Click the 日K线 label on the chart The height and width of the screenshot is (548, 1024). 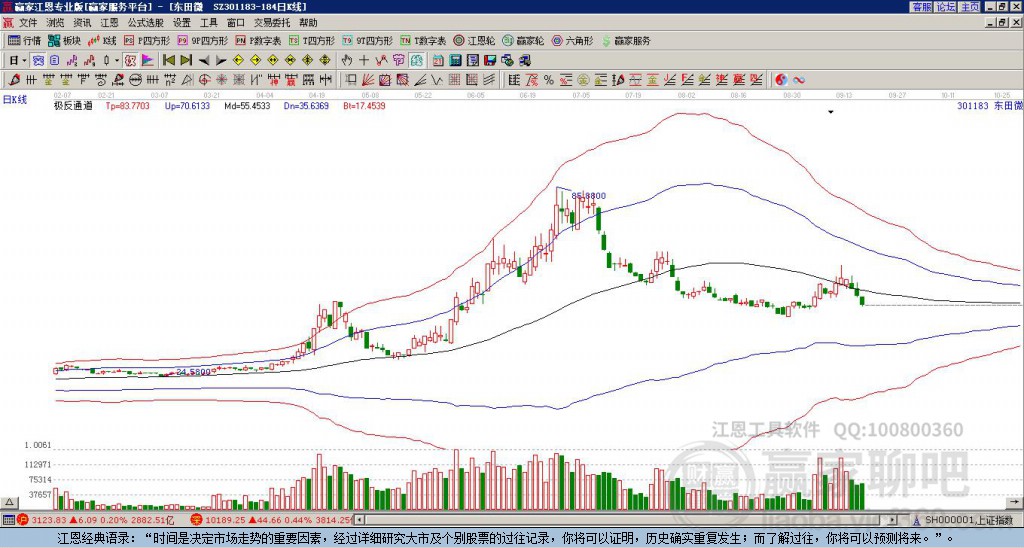click(15, 100)
